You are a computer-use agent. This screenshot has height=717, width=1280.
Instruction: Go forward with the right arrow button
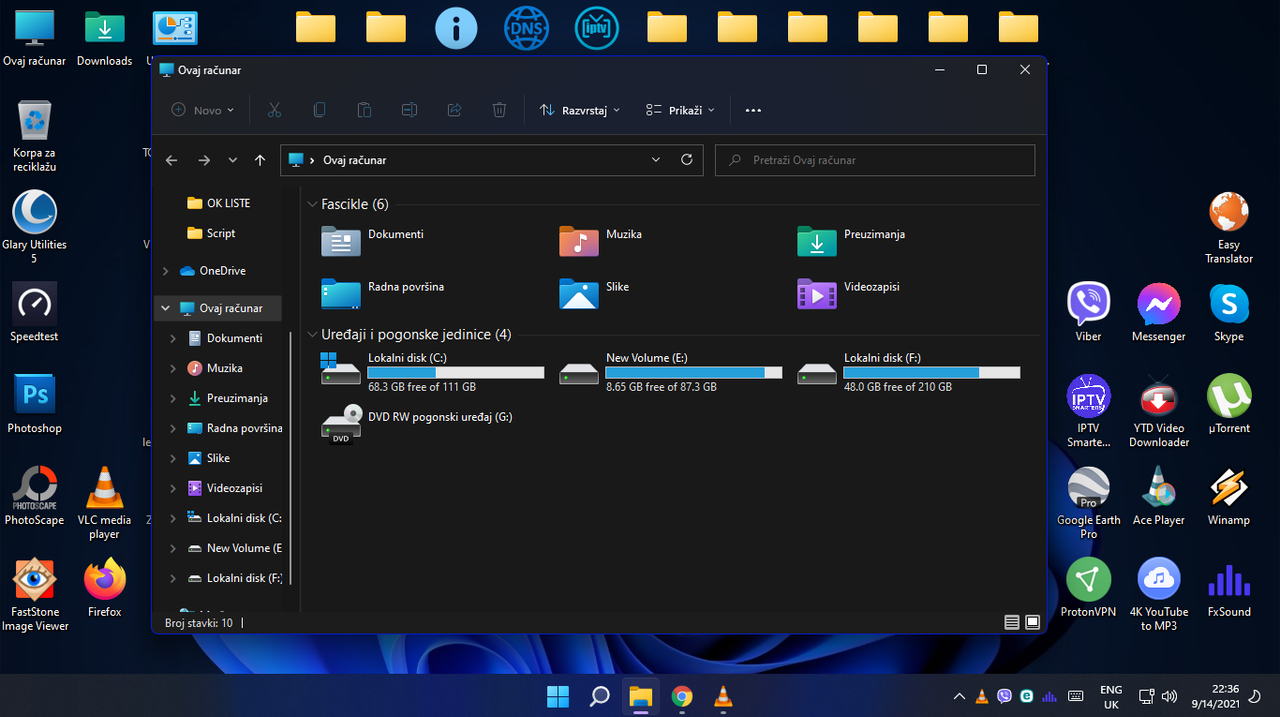[x=204, y=160]
